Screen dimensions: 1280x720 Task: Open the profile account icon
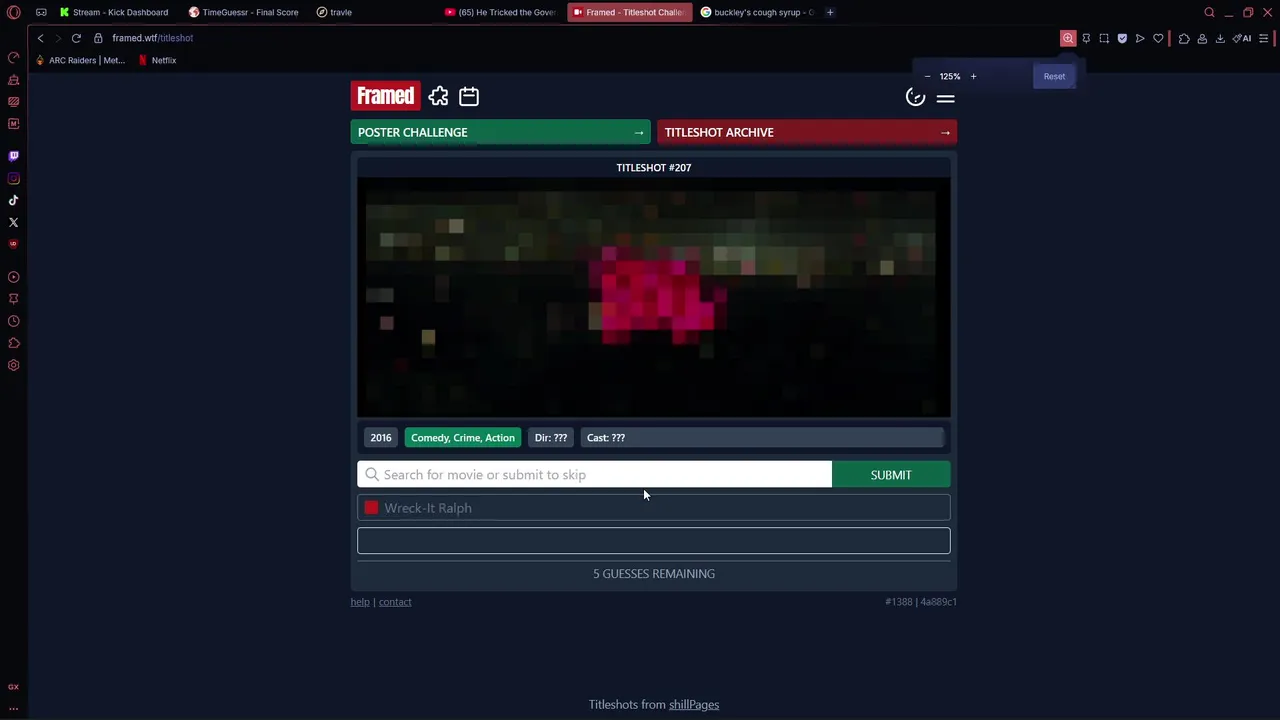click(1202, 38)
